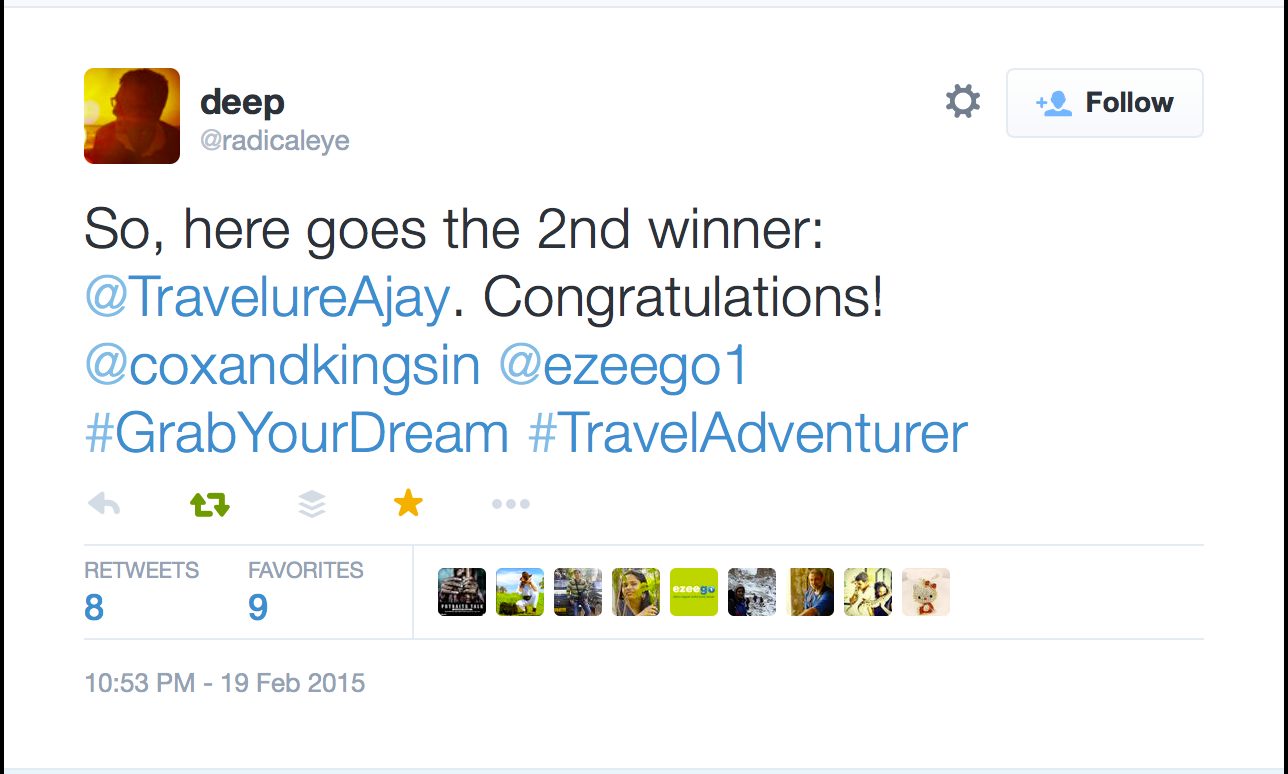Open @TravelureAjay's profile
The width and height of the screenshot is (1288, 774).
coord(264,296)
